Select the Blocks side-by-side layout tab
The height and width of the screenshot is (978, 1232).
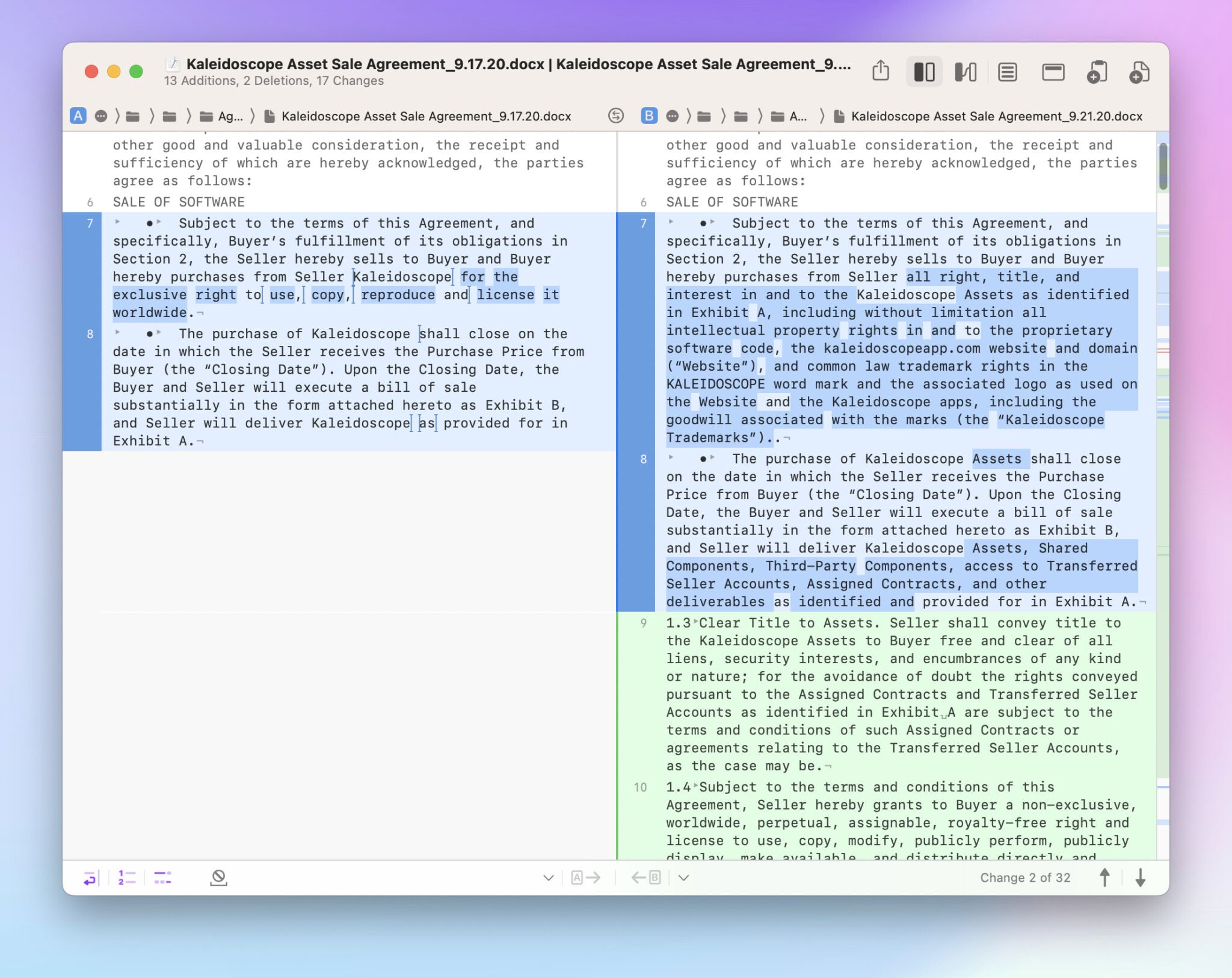(x=923, y=72)
